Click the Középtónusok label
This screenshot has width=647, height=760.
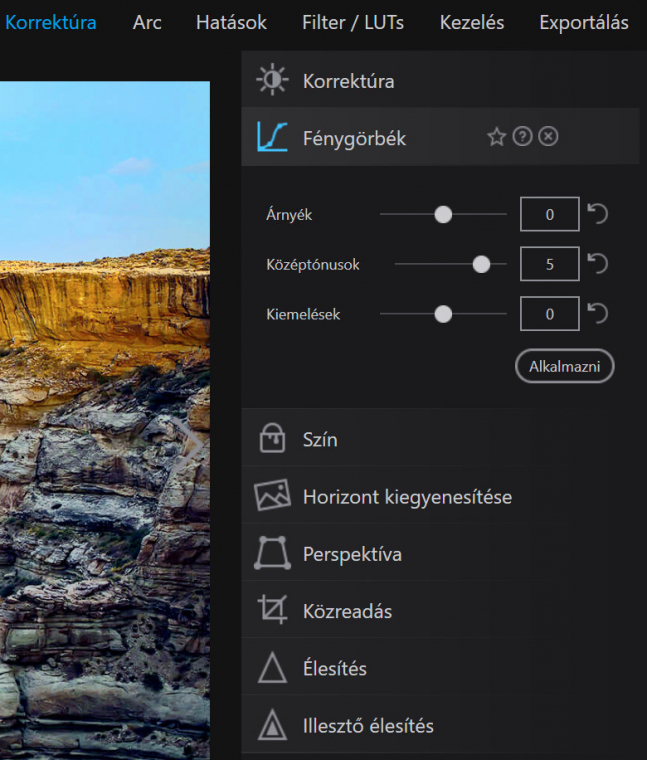coord(313,265)
